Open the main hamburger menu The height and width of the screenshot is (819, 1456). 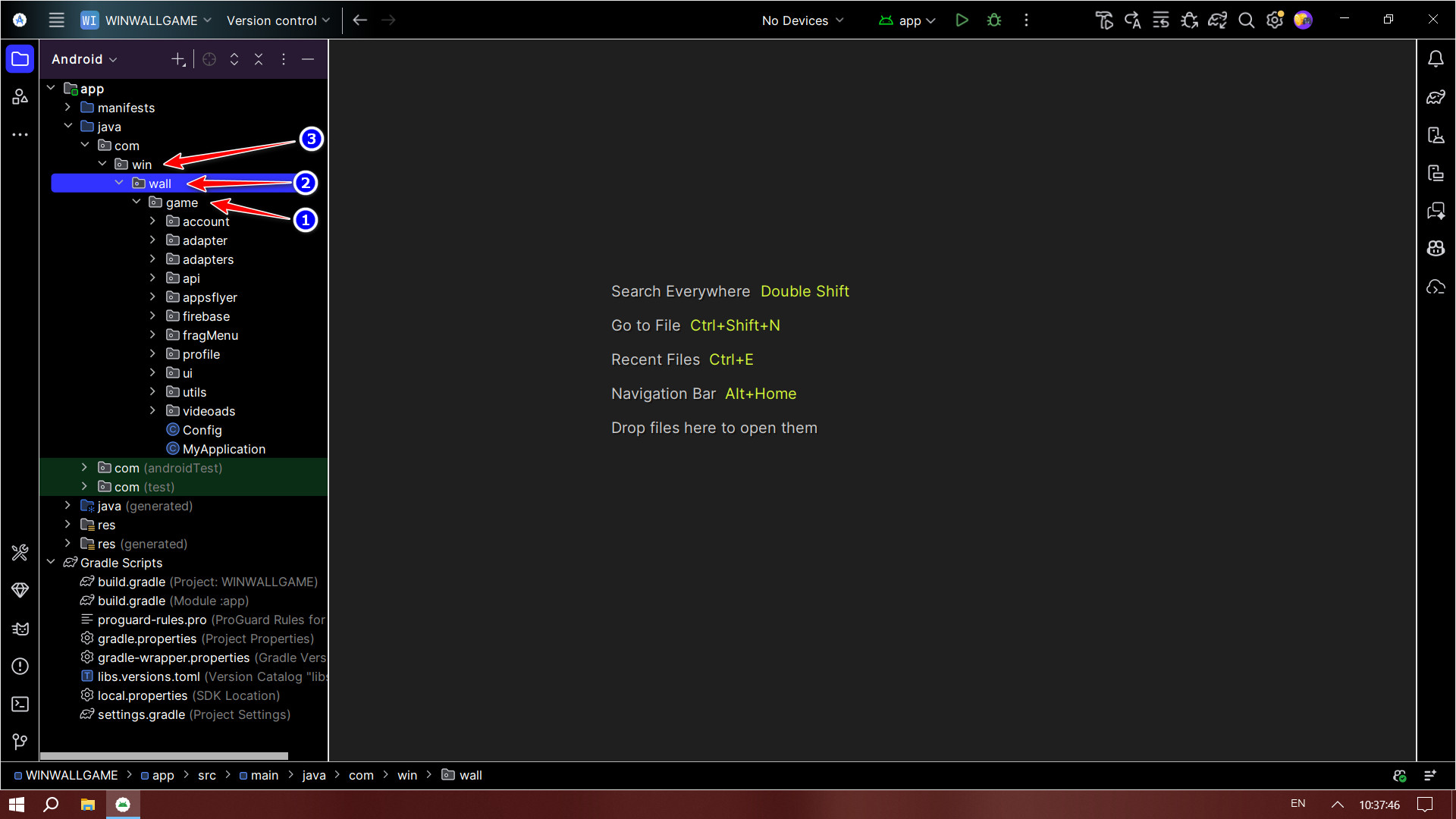[56, 20]
